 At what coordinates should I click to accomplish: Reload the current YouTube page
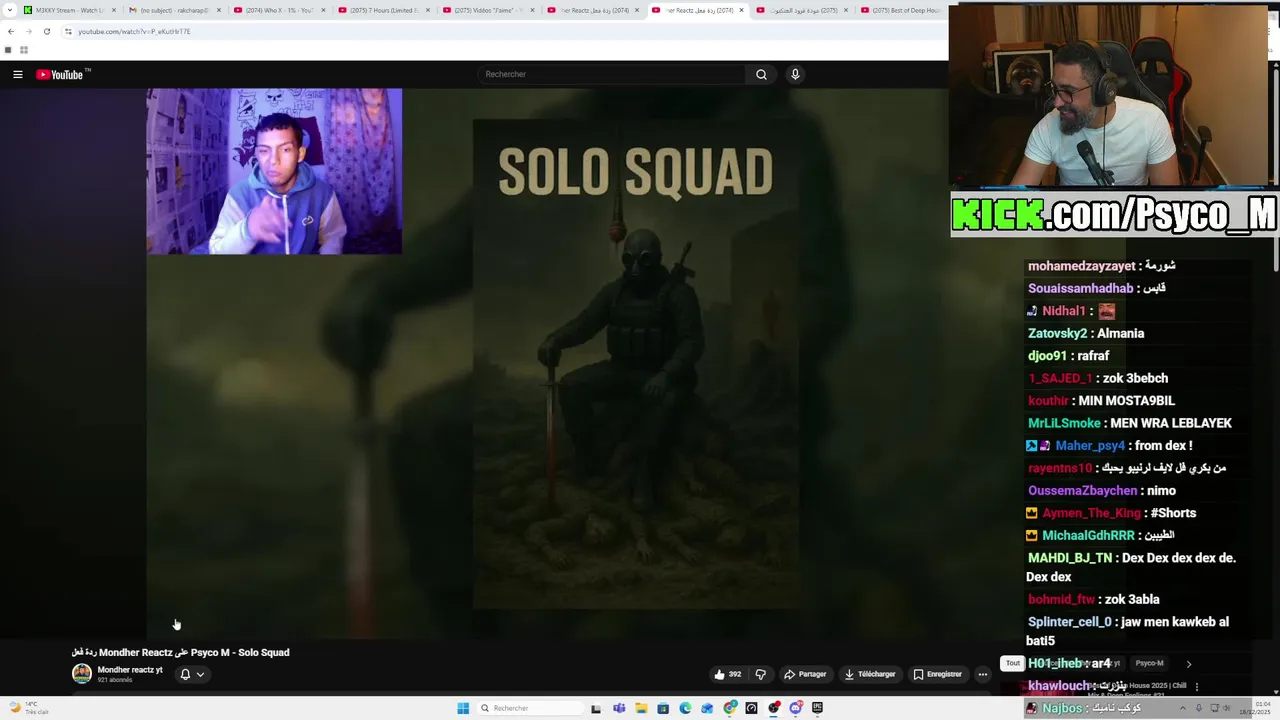click(x=47, y=31)
